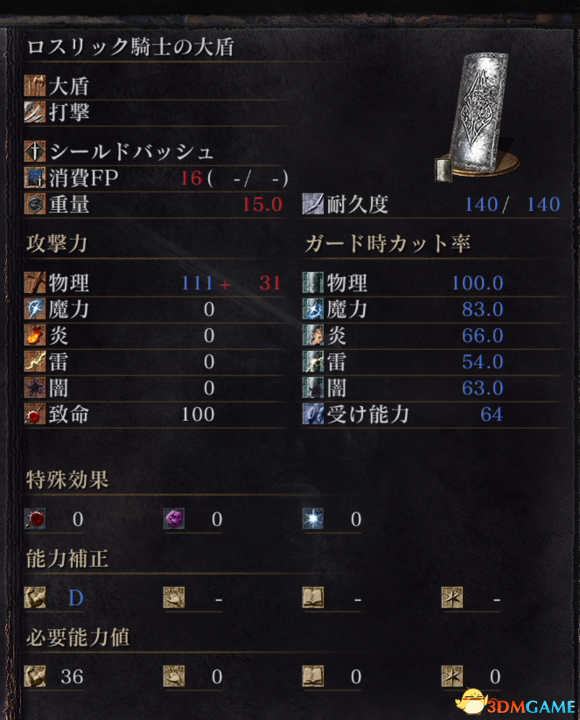Viewport: 580px width, 720px height.
Task: Click the 耐久度 durability icon
Action: 313,204
